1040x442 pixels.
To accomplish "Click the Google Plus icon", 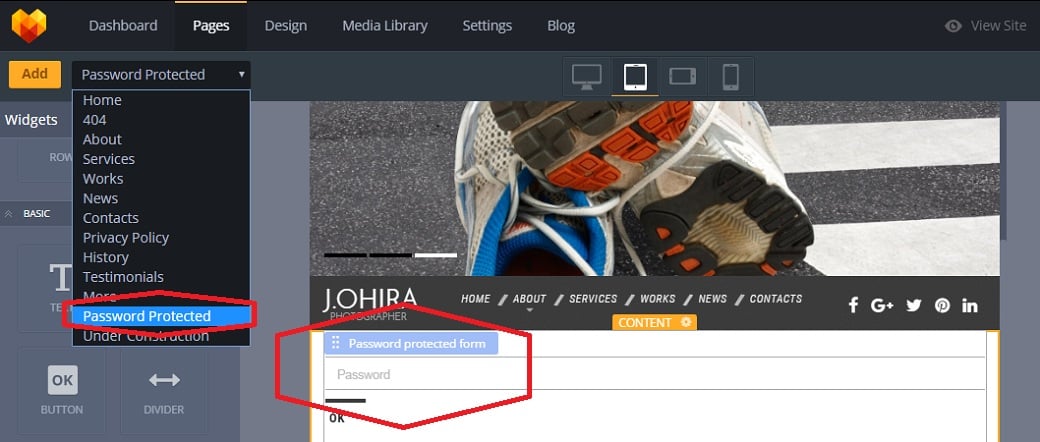I will point(882,305).
